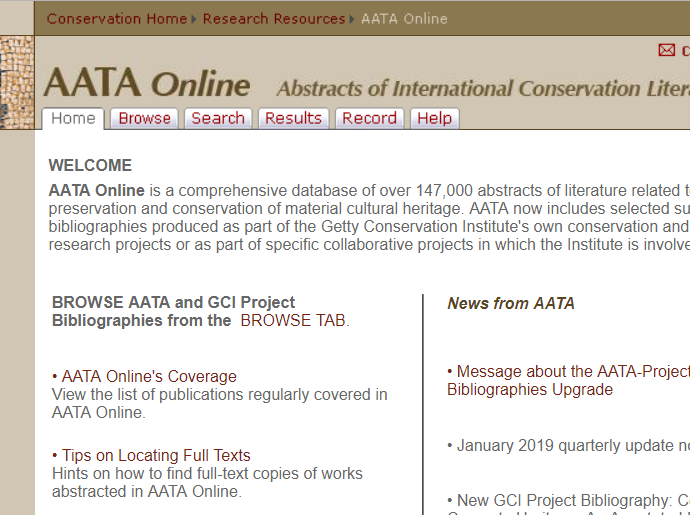The width and height of the screenshot is (690, 515).
Task: Open the Home tab
Action: pyautogui.click(x=73, y=118)
